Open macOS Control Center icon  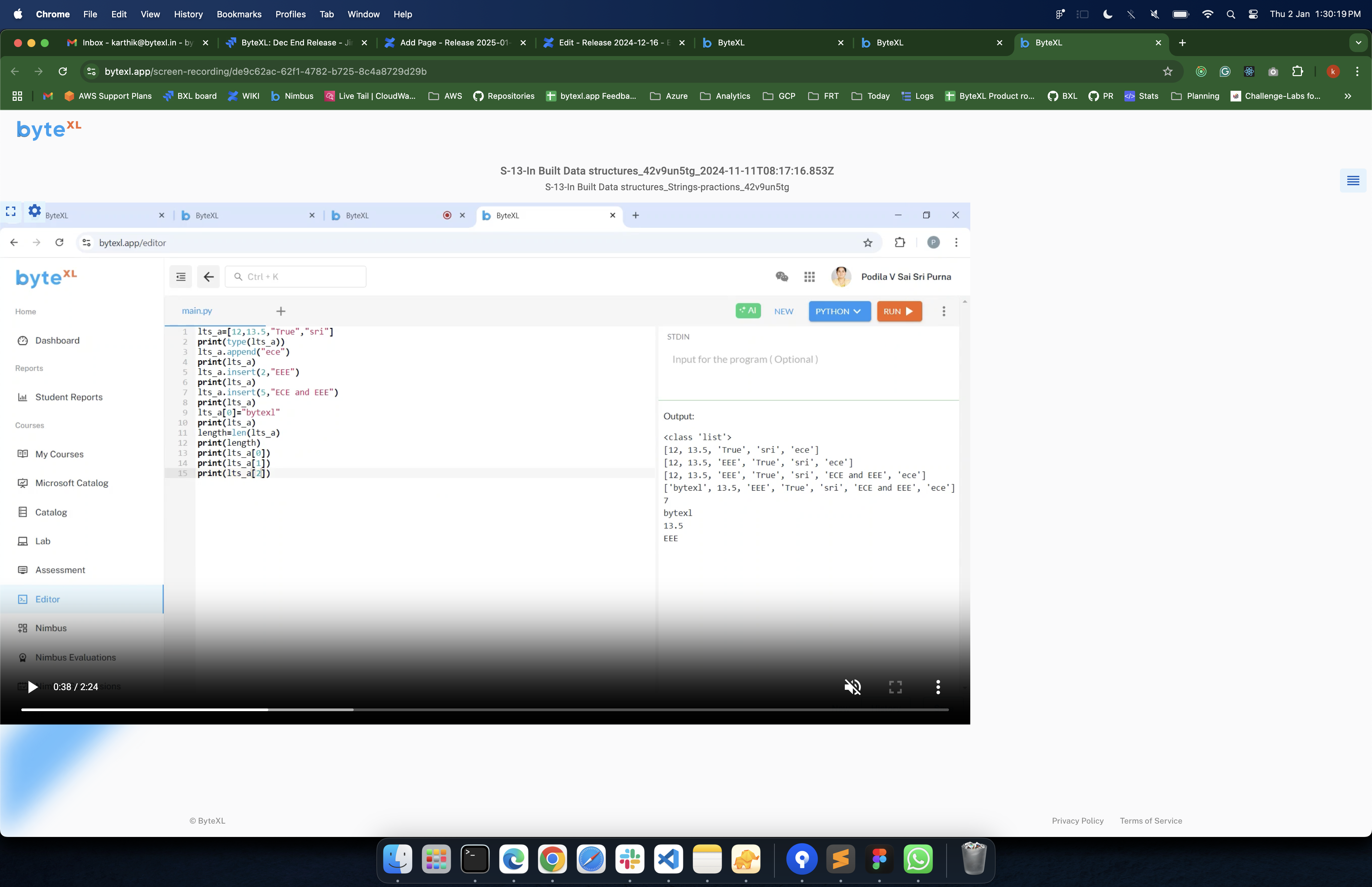point(1253,14)
